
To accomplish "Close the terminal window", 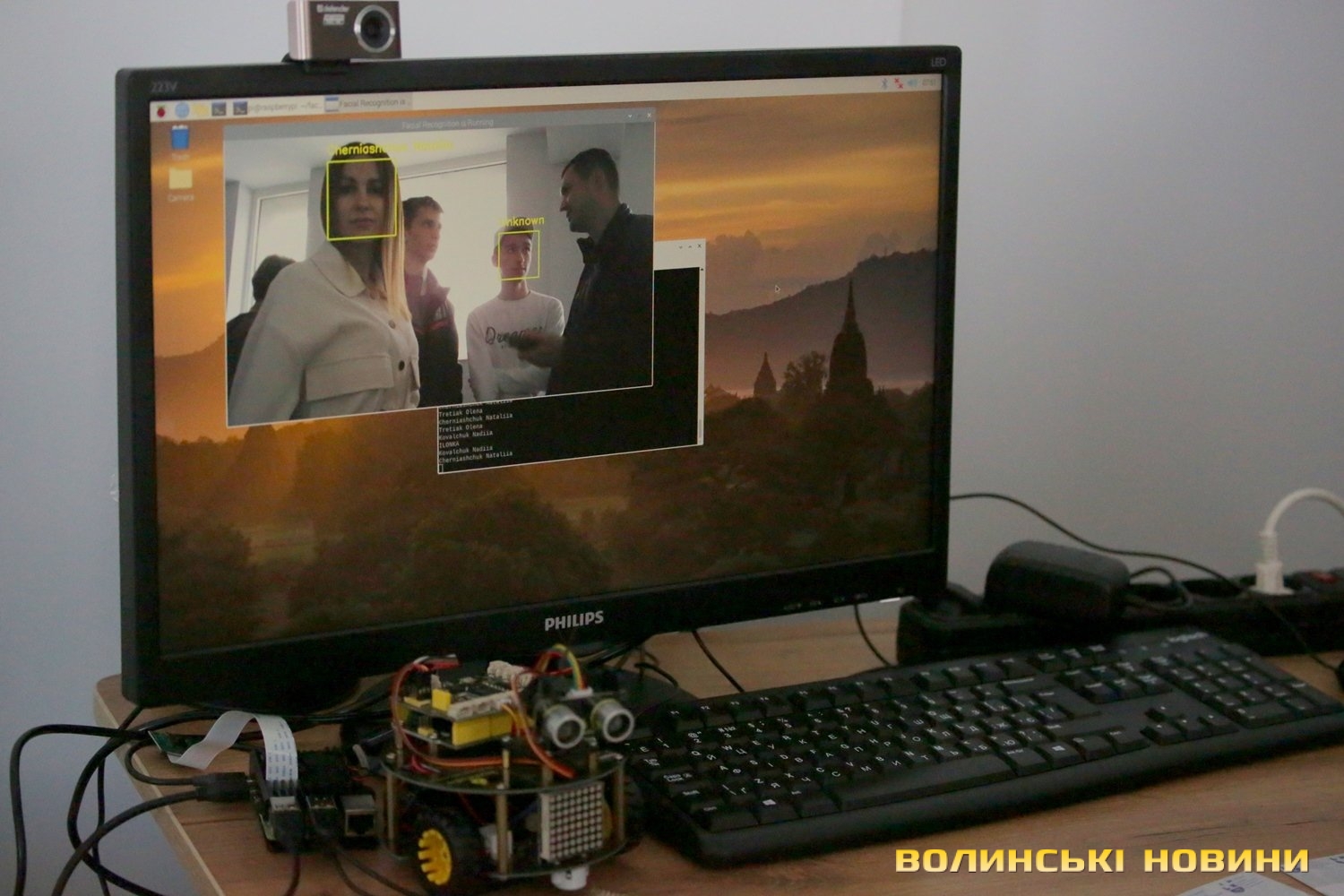I will (700, 246).
